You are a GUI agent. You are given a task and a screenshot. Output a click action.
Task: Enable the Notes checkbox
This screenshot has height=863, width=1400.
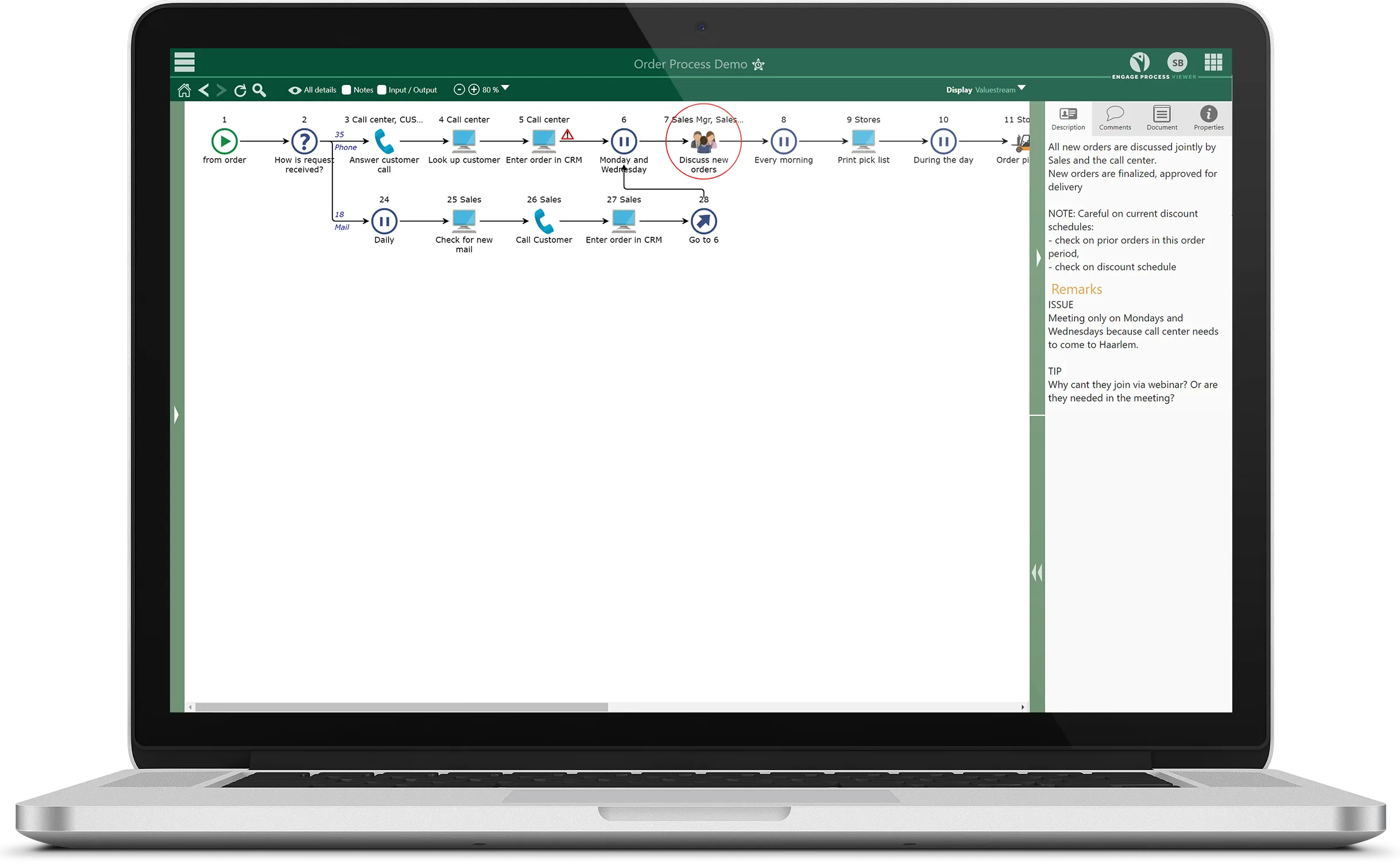click(346, 90)
